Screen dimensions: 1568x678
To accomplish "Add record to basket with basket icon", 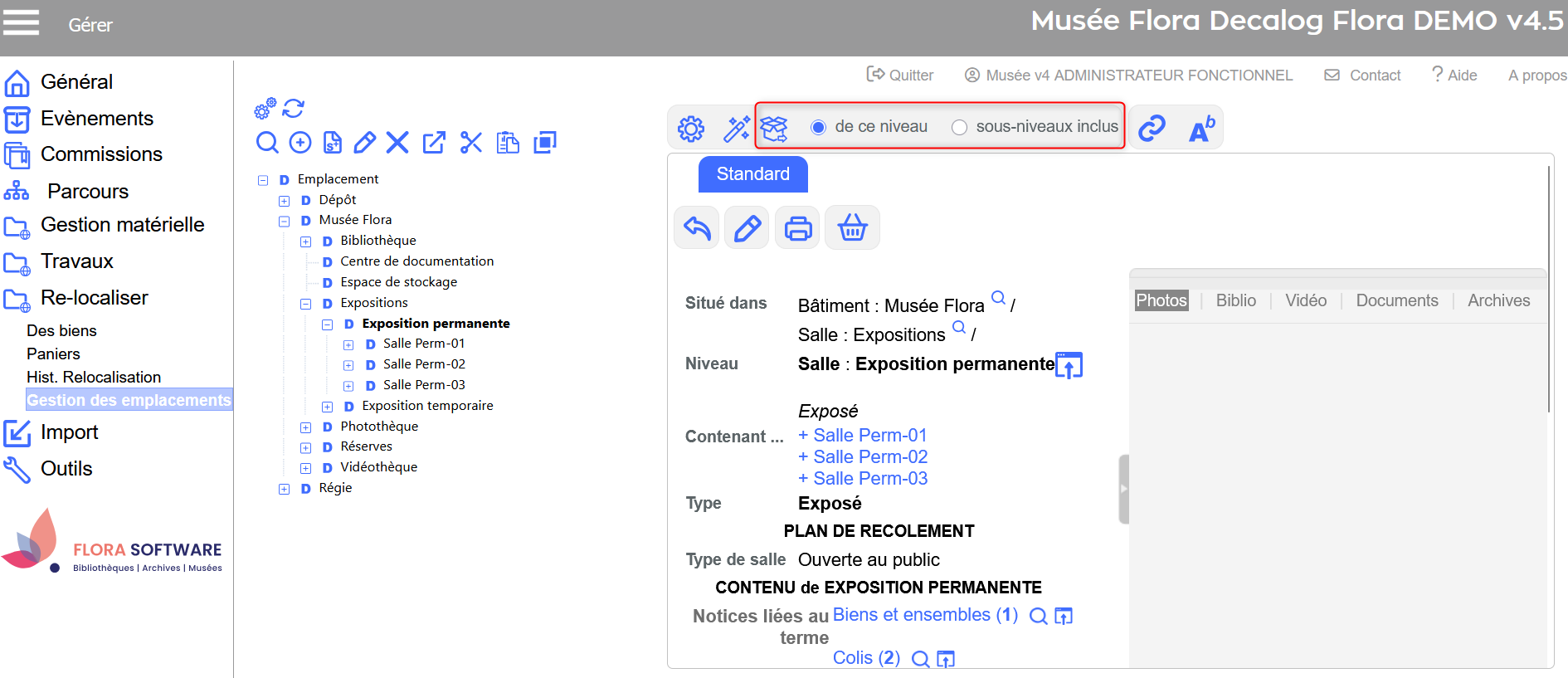I will tap(852, 227).
